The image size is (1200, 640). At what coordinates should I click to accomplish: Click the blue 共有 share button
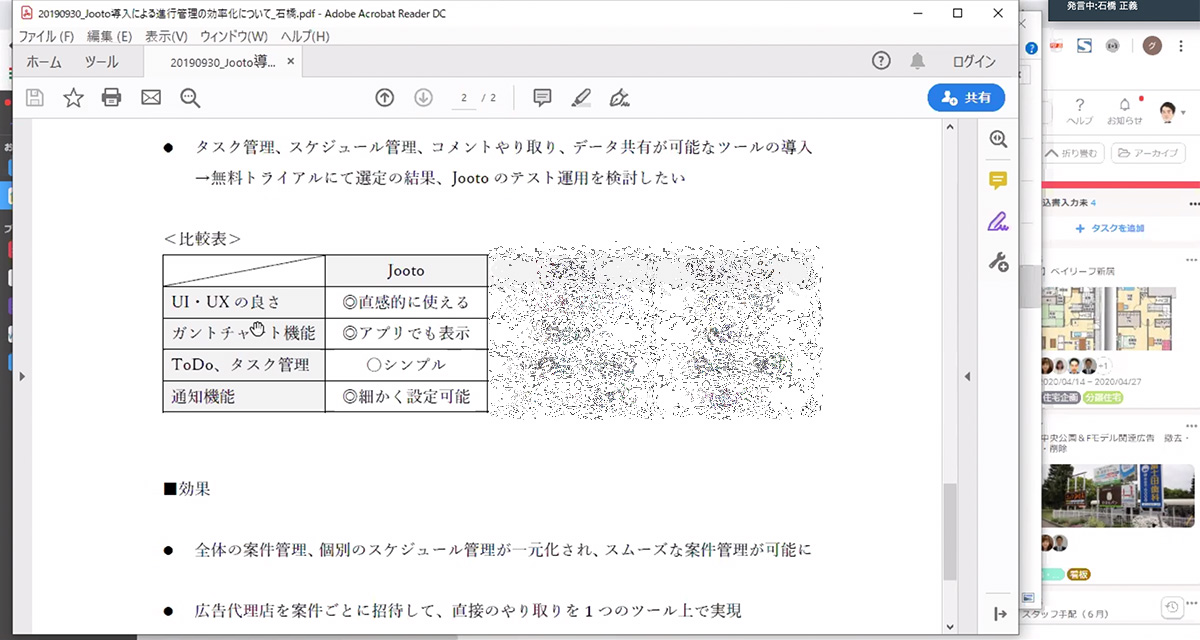(966, 98)
